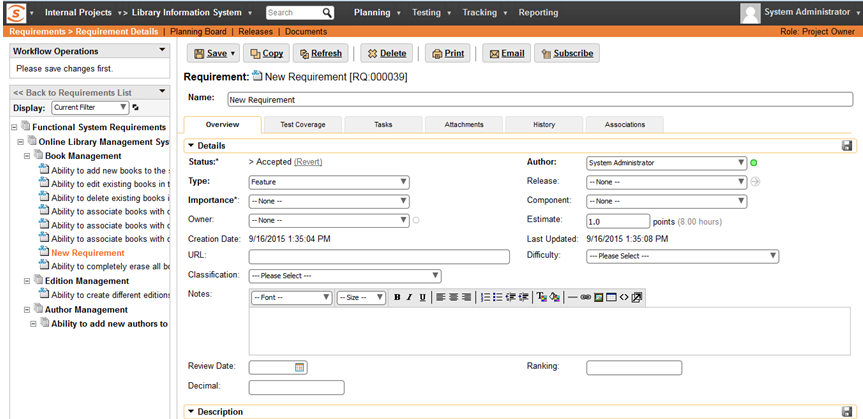Open the Review Date calendar picker
Screen dimensions: 863x419
tap(299, 368)
